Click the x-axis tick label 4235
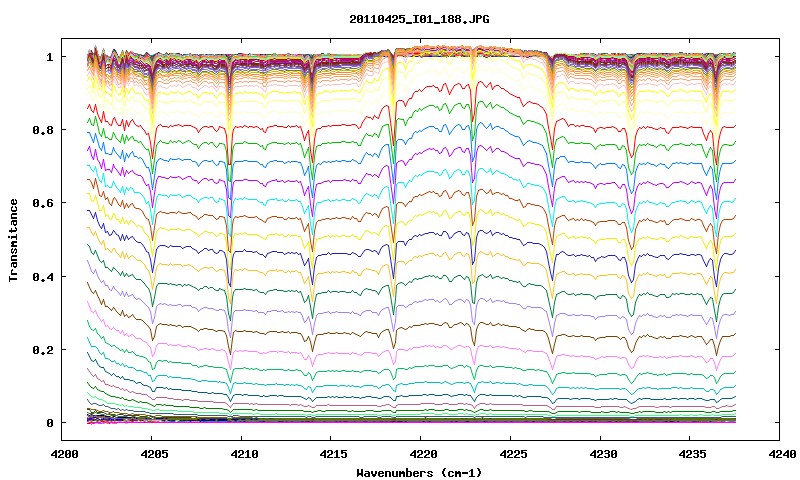800x480 pixels. 693,454
